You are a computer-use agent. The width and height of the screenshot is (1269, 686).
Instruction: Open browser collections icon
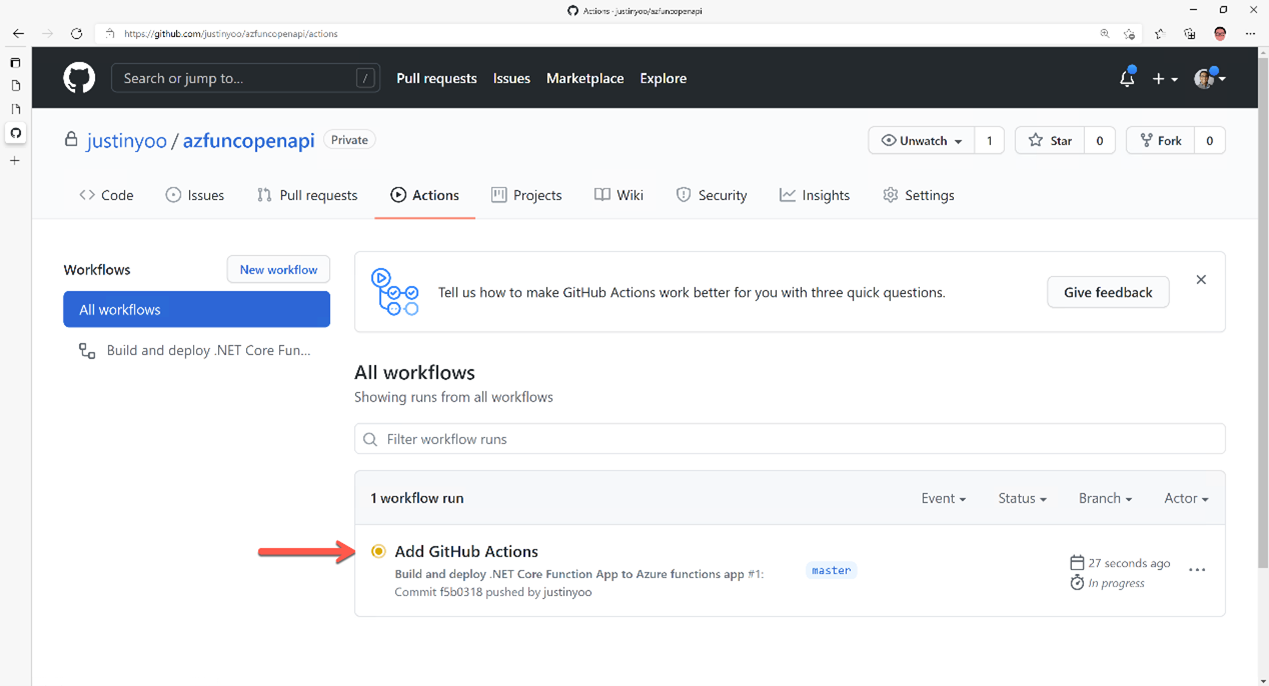1190,33
